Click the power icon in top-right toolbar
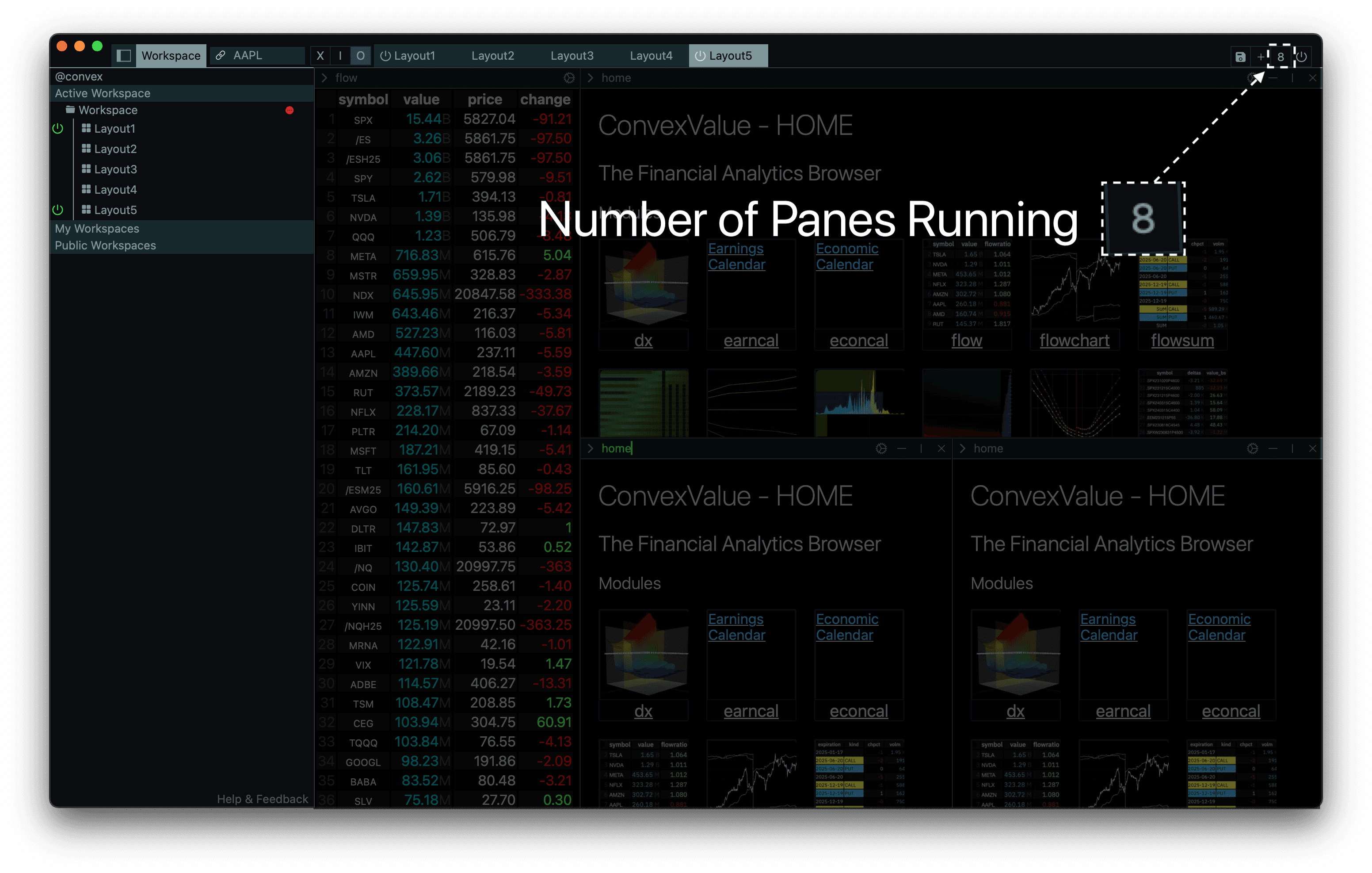 [1302, 57]
